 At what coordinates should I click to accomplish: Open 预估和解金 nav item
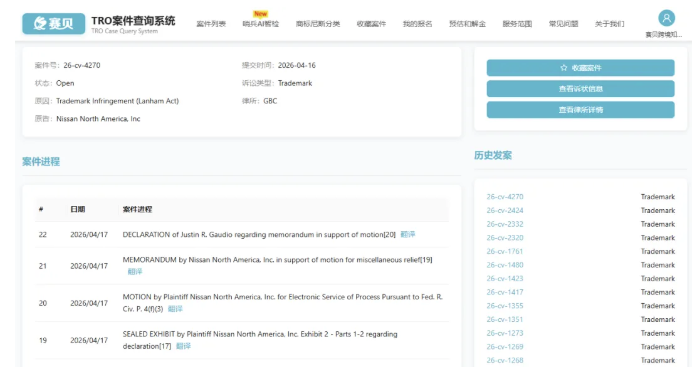pyautogui.click(x=467, y=24)
